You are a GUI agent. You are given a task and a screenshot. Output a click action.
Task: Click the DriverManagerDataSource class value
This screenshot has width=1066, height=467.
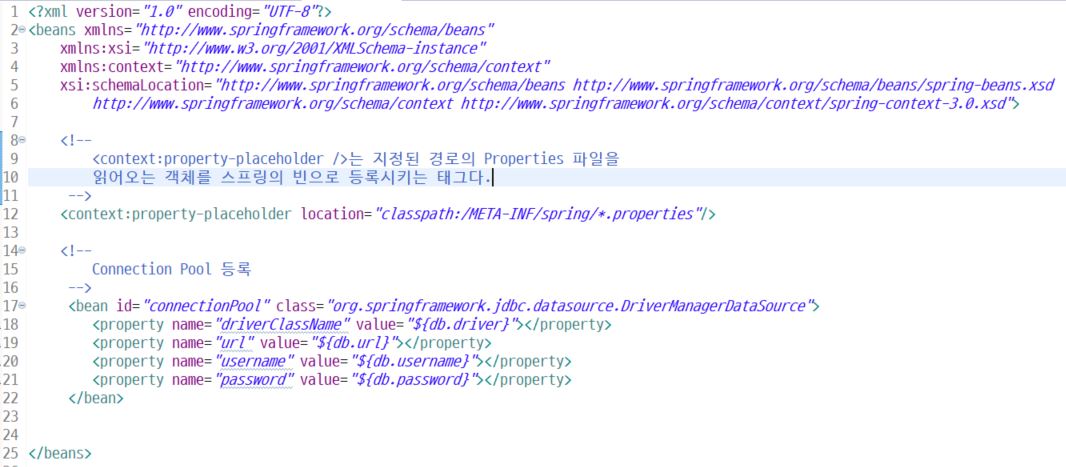[x=570, y=306]
